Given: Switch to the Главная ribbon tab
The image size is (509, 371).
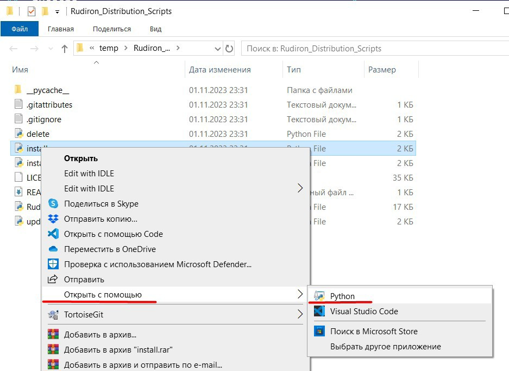Looking at the screenshot, I should pyautogui.click(x=61, y=29).
